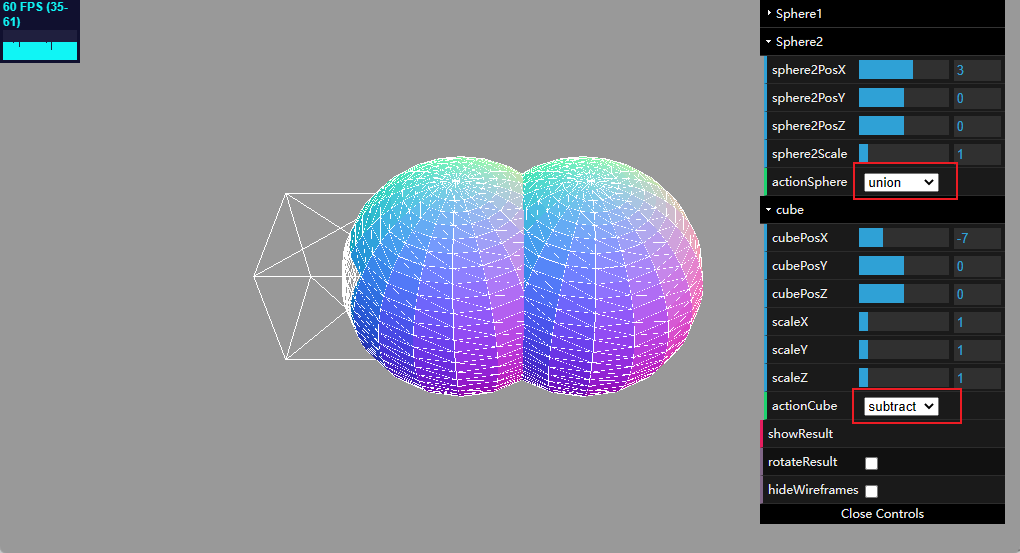Viewport: 1020px width, 553px height.
Task: Click the sphere2Scale slider
Action: pyautogui.click(x=903, y=154)
